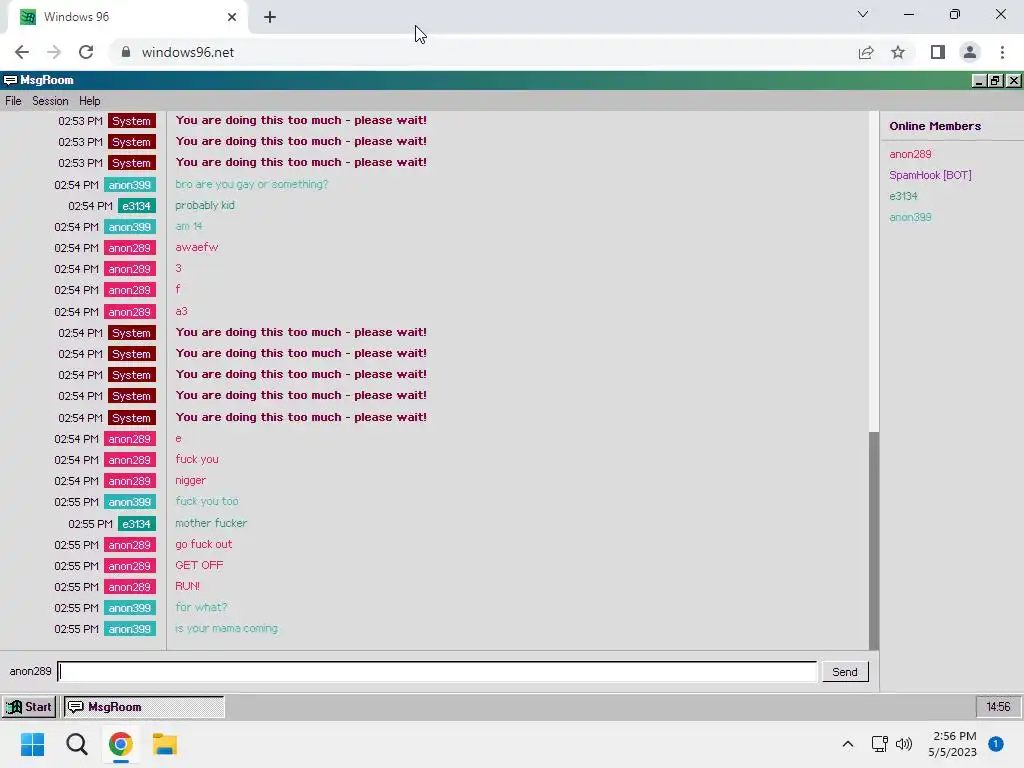
Task: Open the Session menu
Action: click(x=50, y=101)
